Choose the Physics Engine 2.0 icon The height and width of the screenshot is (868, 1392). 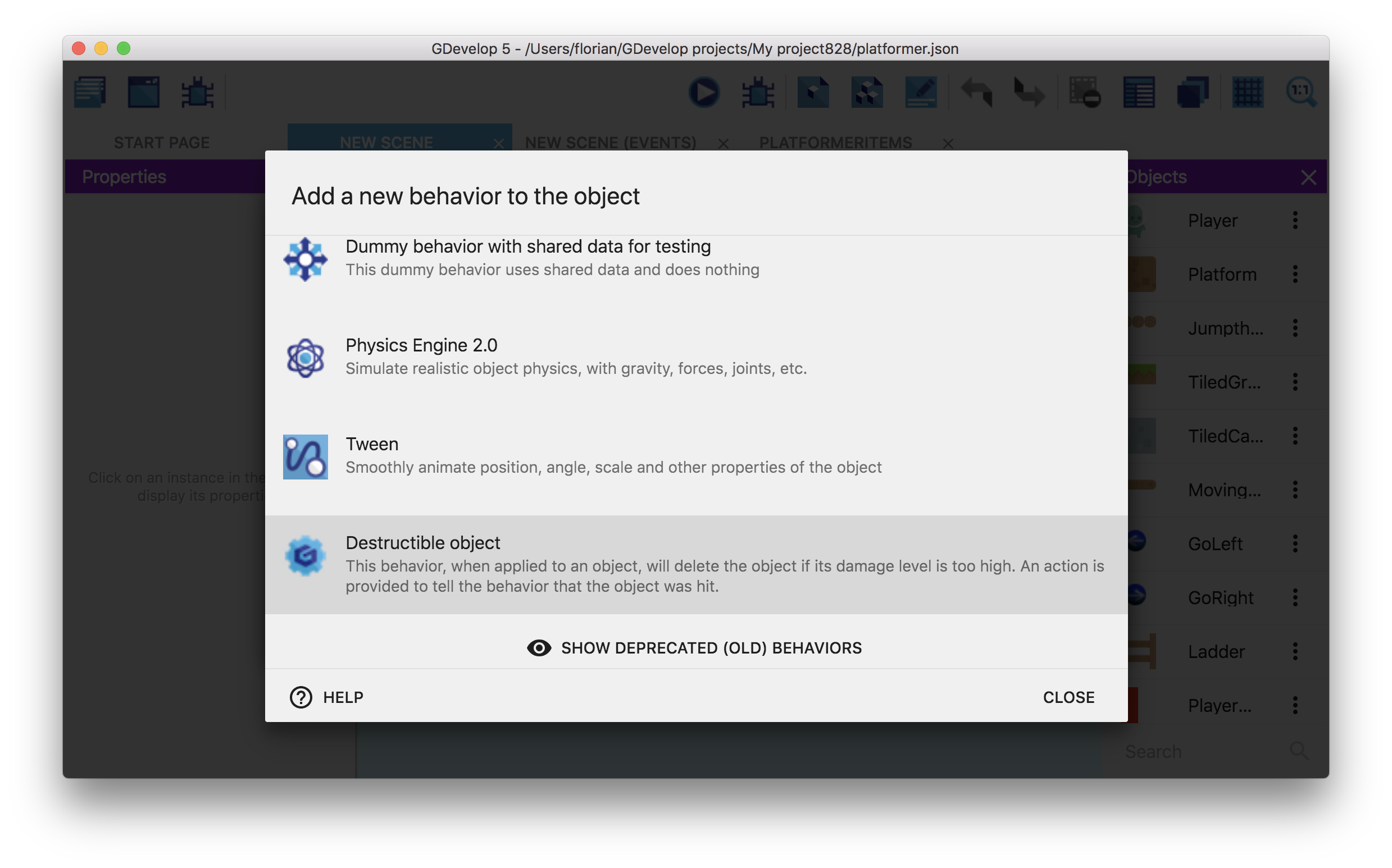coord(306,358)
